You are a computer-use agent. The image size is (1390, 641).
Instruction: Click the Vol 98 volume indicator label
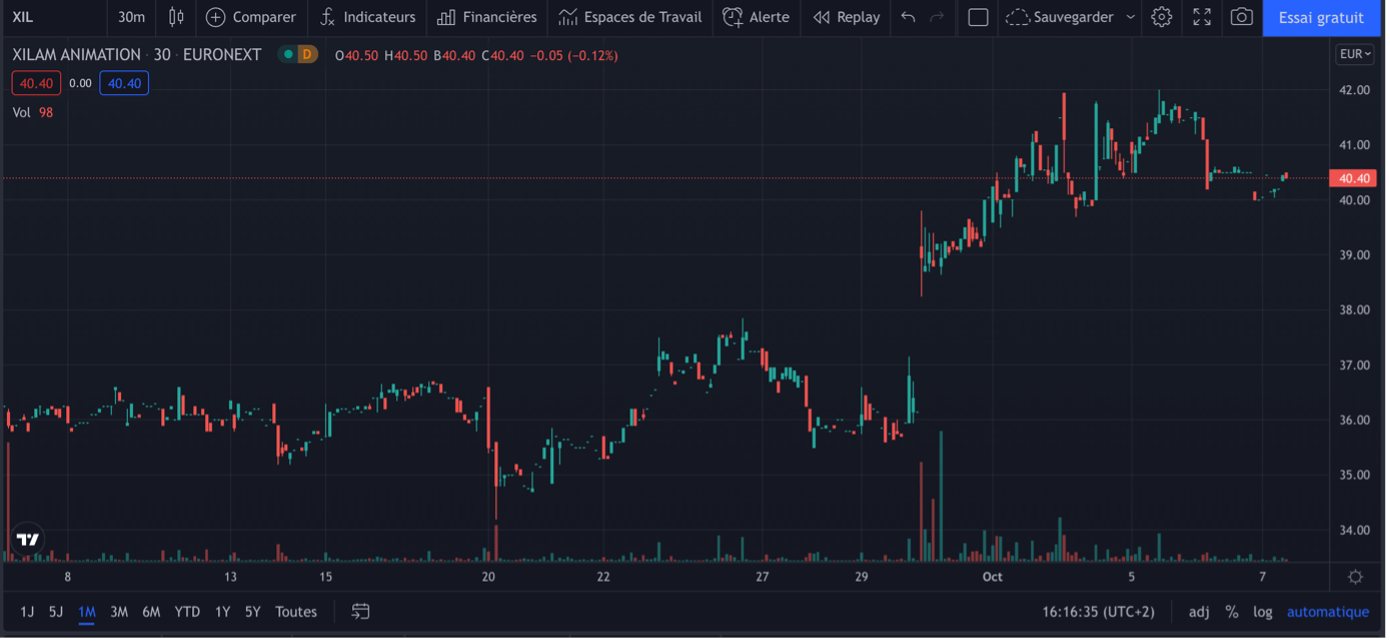pos(33,112)
